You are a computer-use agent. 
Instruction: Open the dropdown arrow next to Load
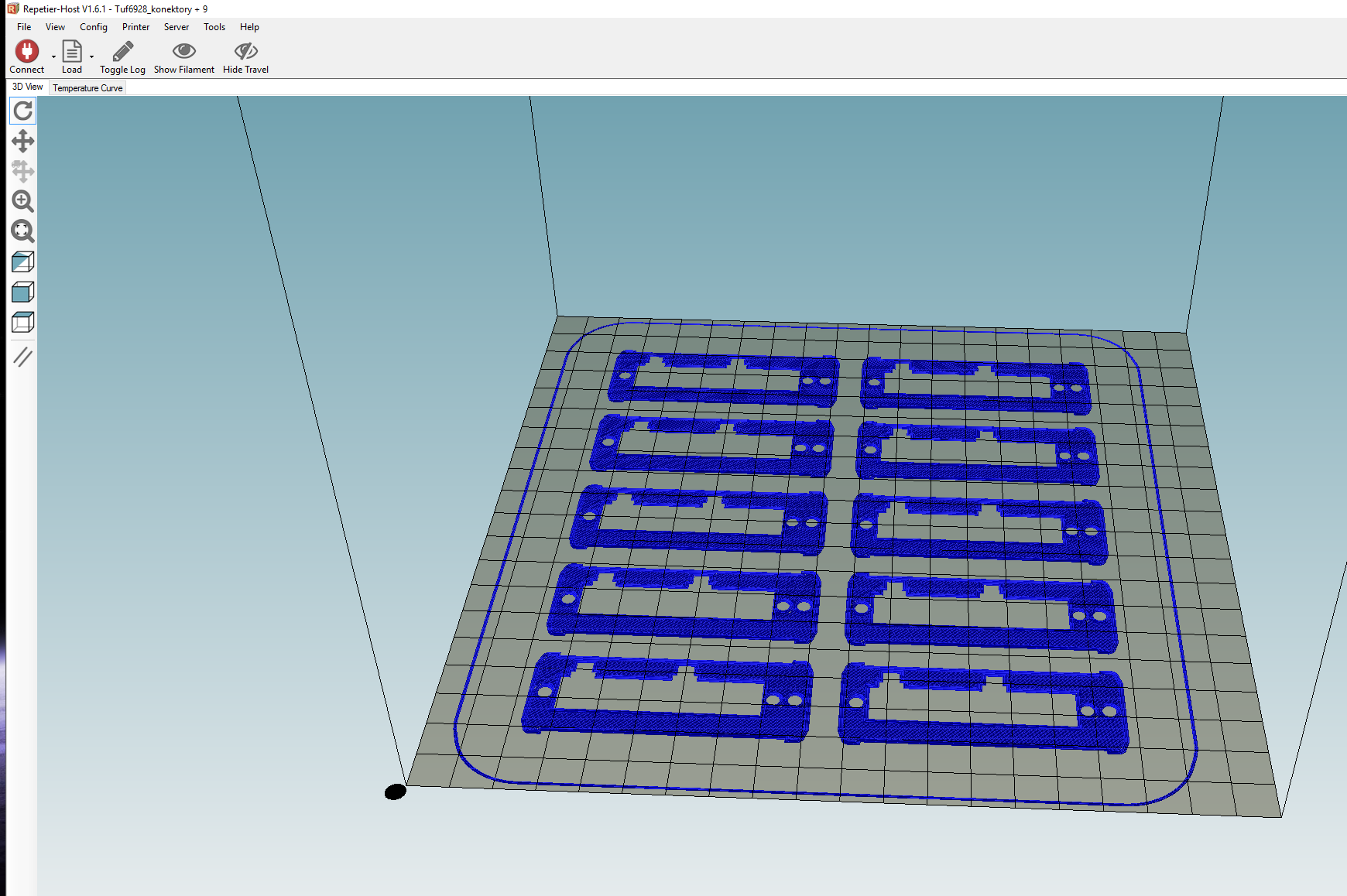point(91,56)
